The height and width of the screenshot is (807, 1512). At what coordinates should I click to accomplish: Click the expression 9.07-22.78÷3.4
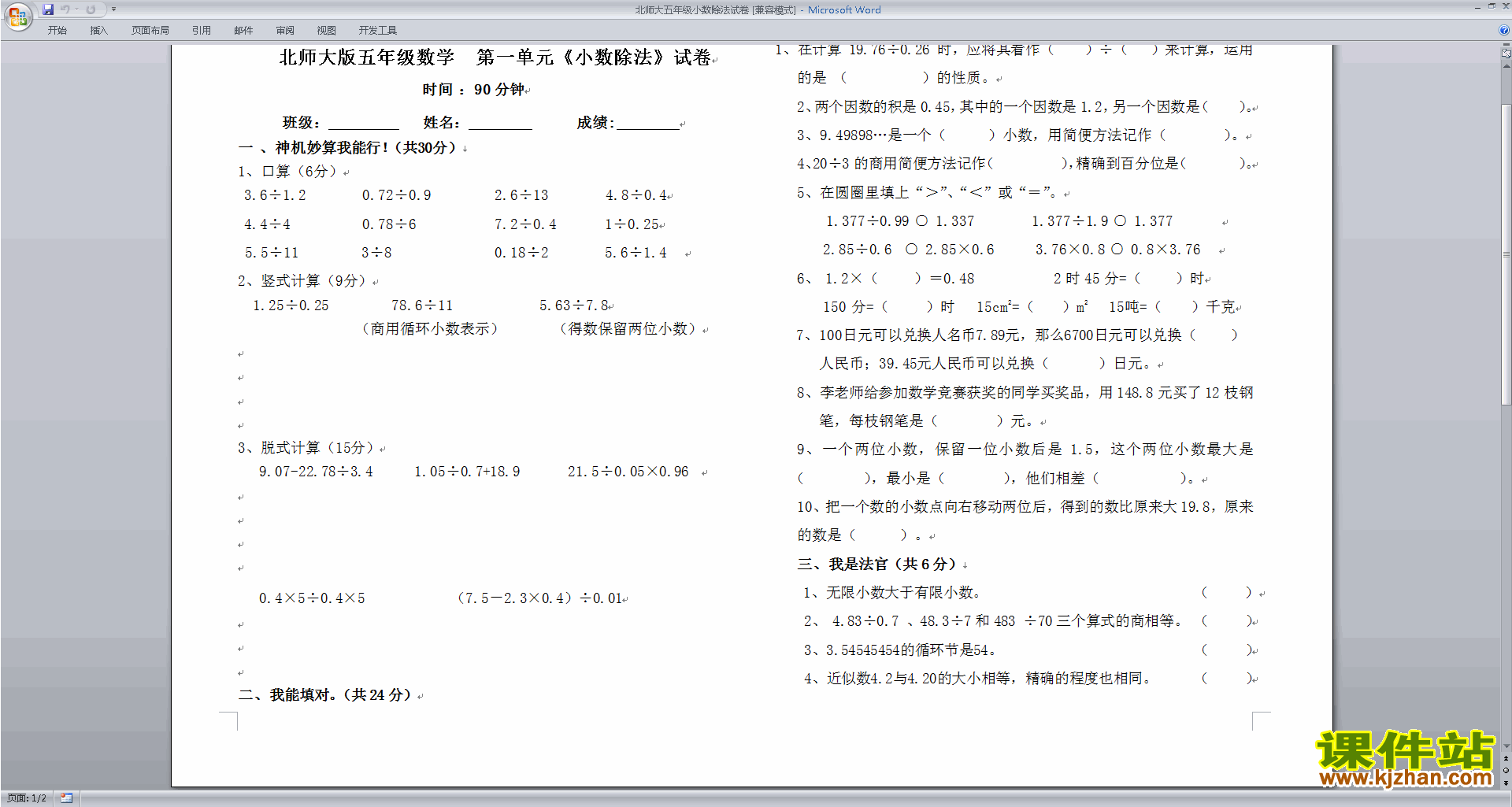[x=316, y=472]
